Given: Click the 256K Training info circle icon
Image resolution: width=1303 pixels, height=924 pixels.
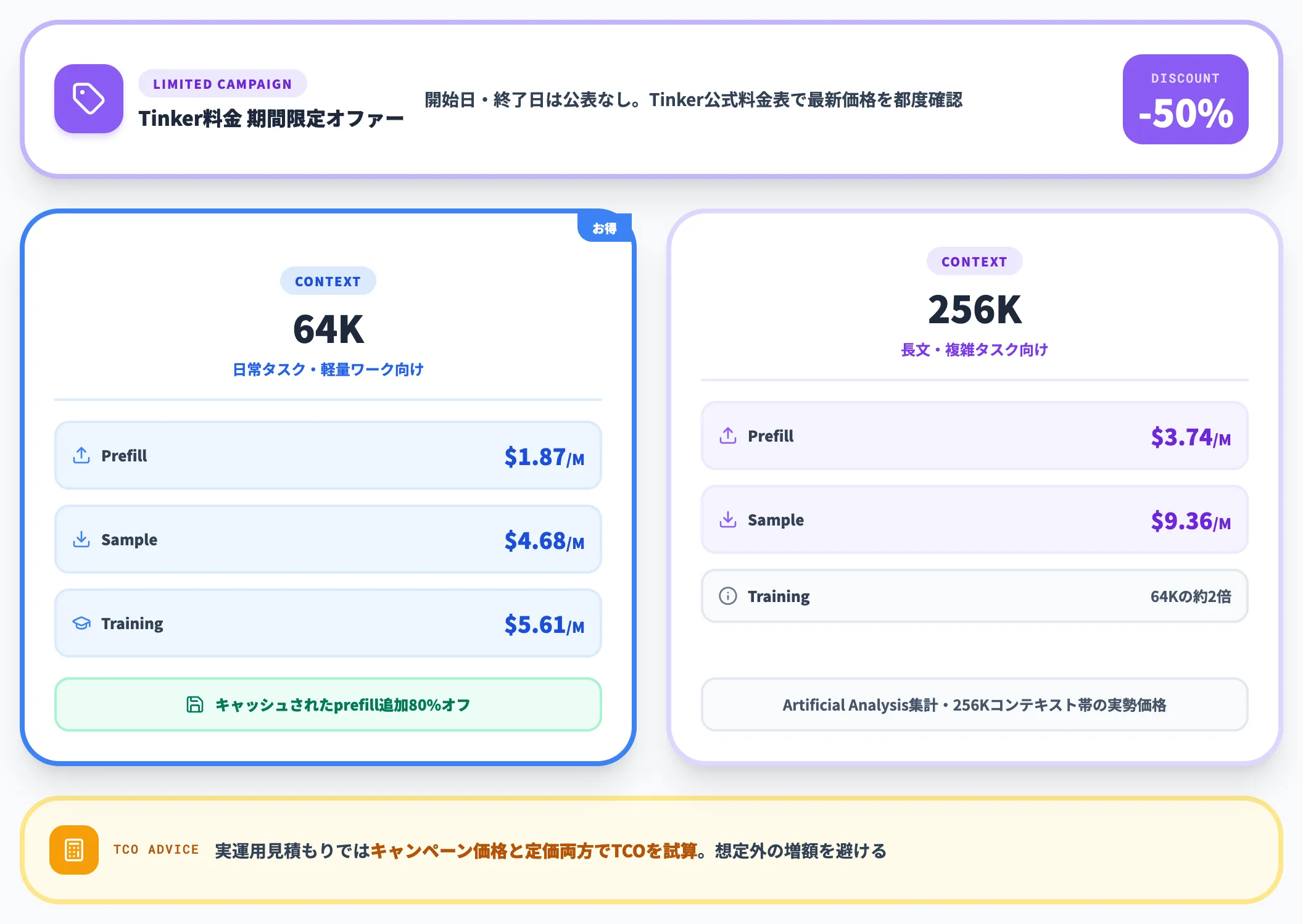Looking at the screenshot, I should [x=728, y=596].
